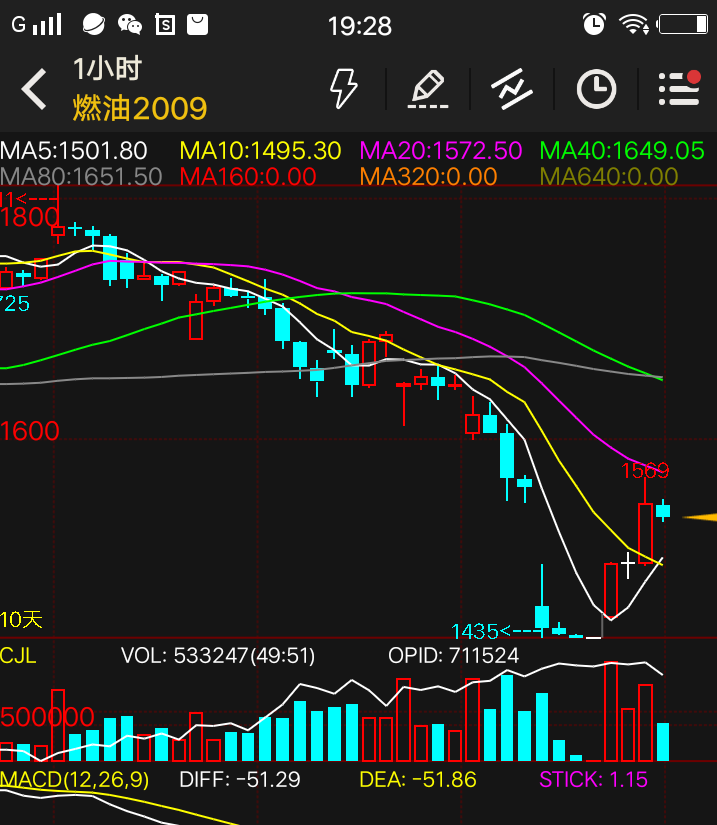Tap the 1569 high price marker

pyautogui.click(x=645, y=470)
